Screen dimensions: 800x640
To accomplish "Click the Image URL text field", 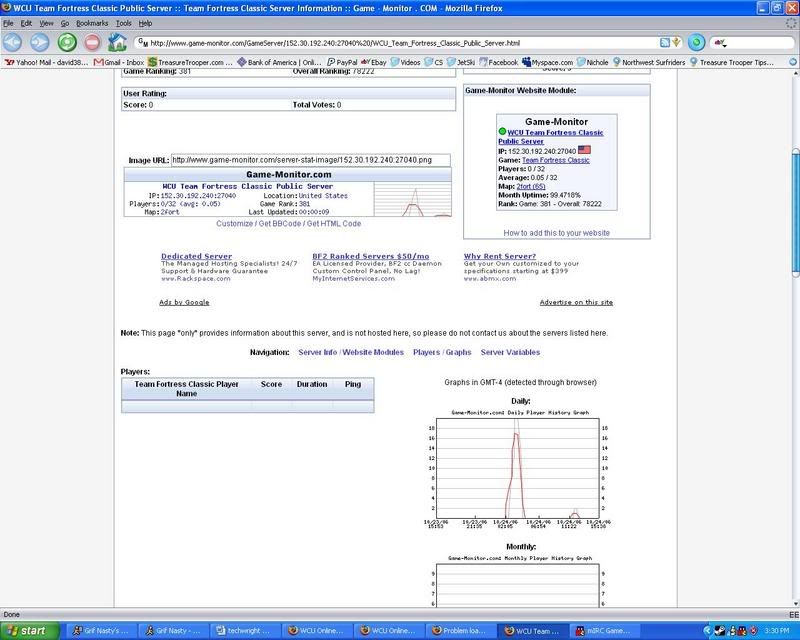I will pos(310,159).
